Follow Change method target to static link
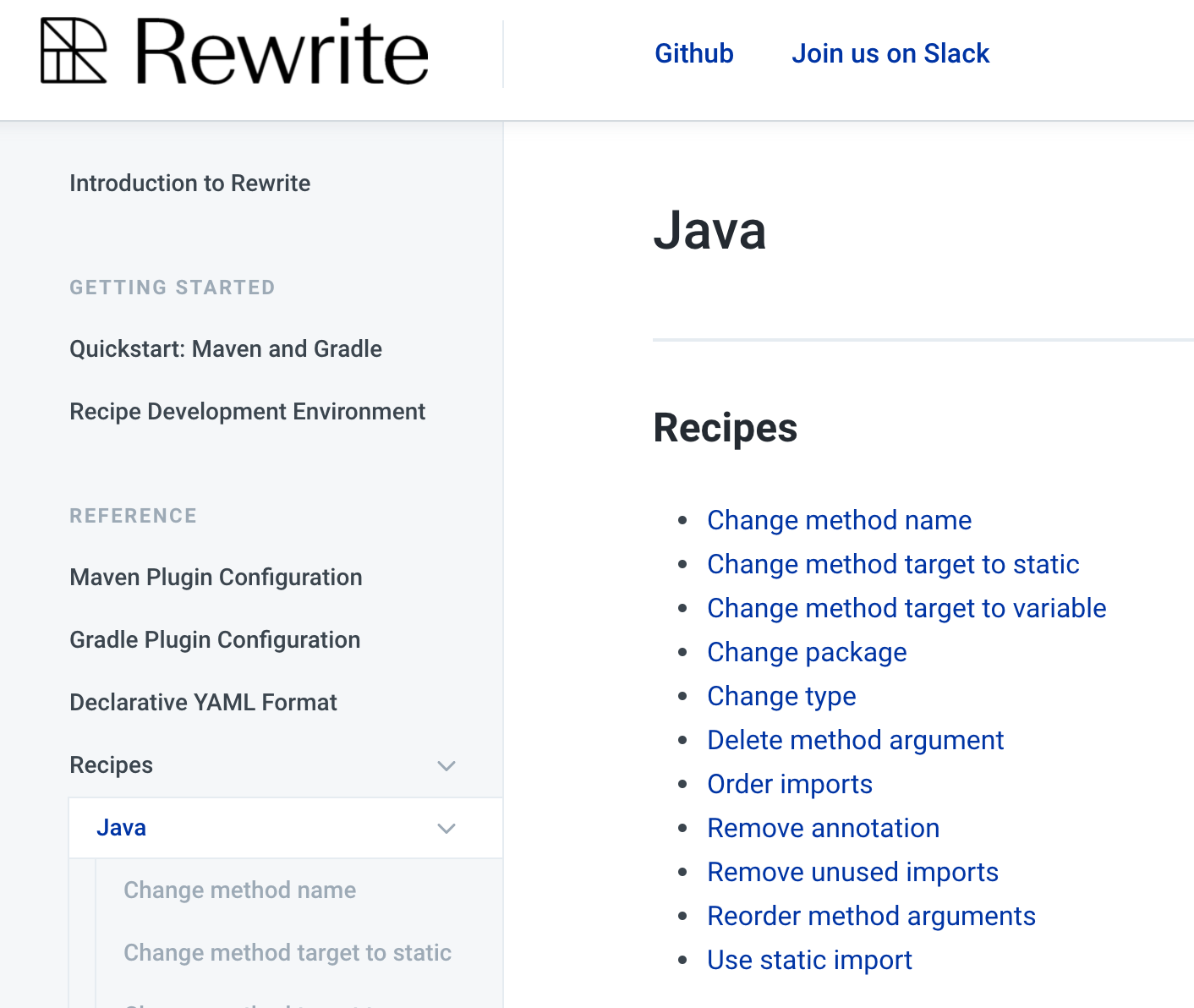The width and height of the screenshot is (1194, 1008). [893, 564]
